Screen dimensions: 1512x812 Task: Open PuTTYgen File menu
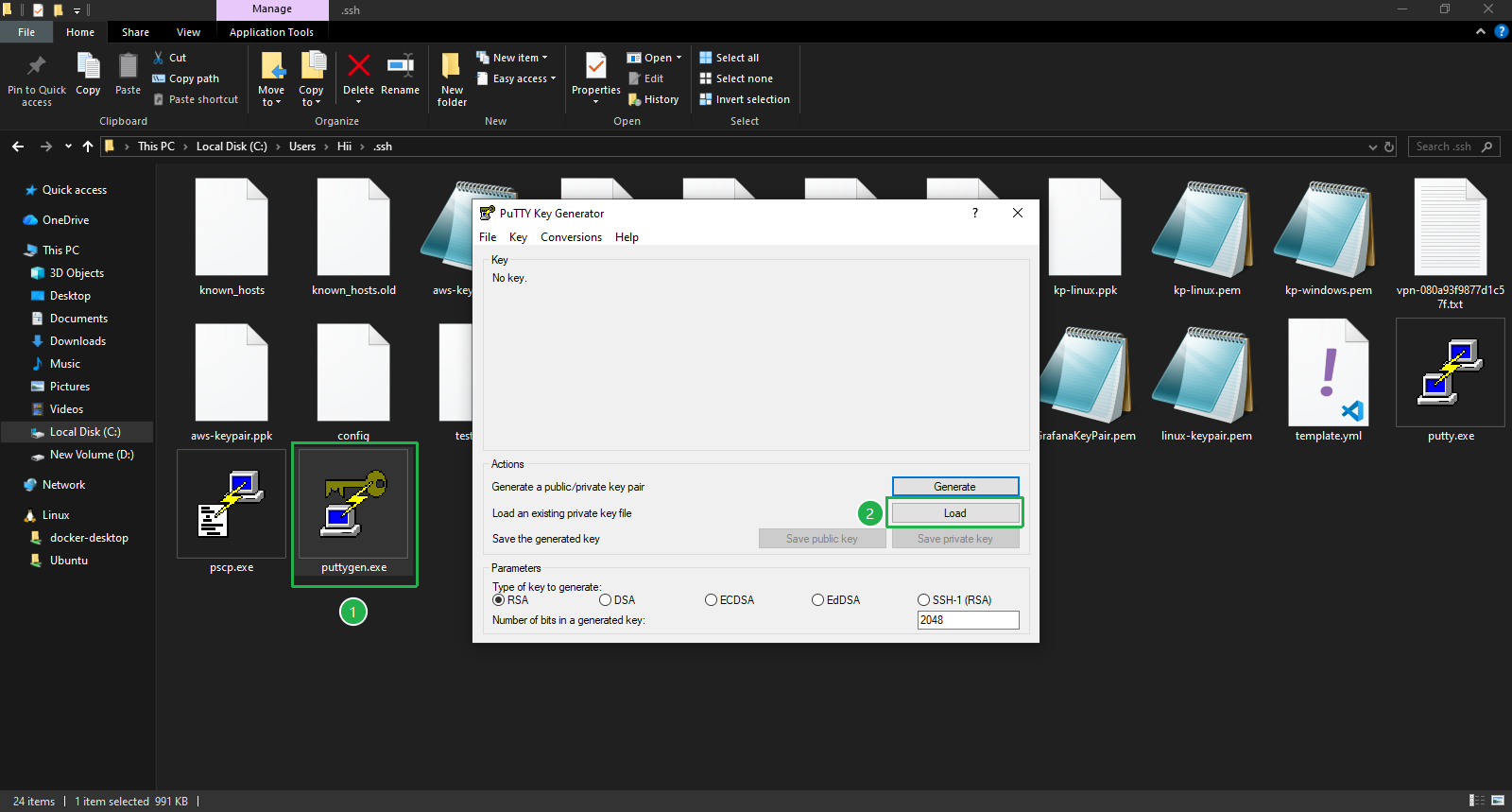[x=488, y=237]
